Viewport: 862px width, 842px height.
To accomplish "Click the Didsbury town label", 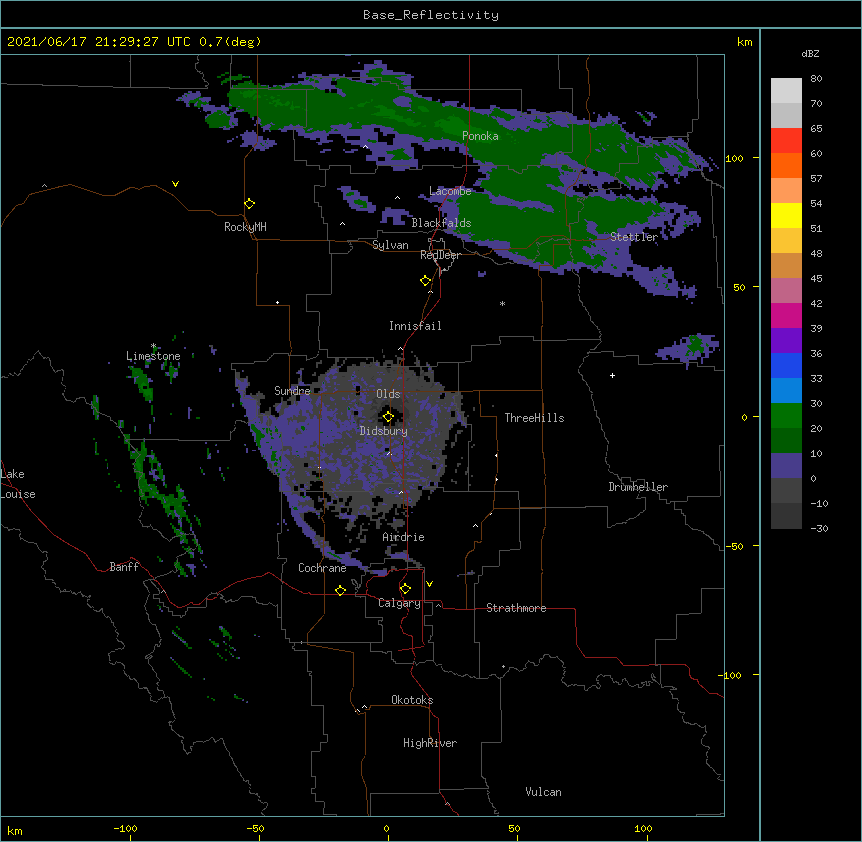I will coord(384,431).
